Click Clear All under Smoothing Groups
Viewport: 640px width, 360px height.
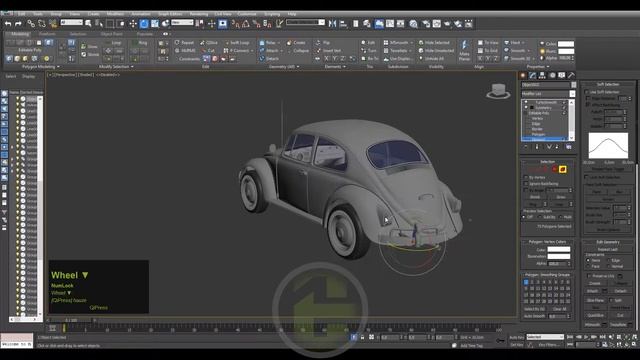[x=559, y=309]
